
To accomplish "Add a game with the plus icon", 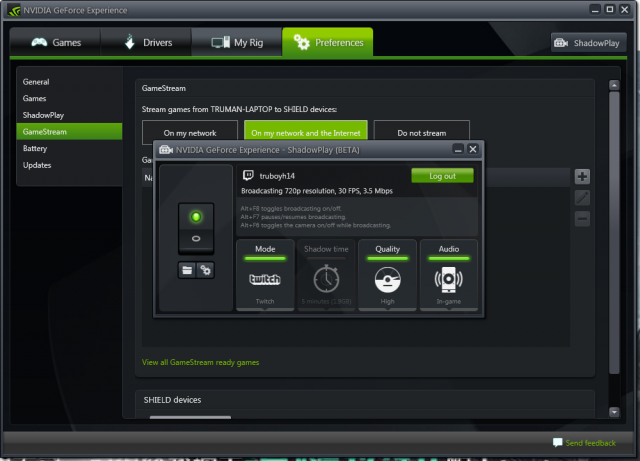I will click(x=582, y=177).
